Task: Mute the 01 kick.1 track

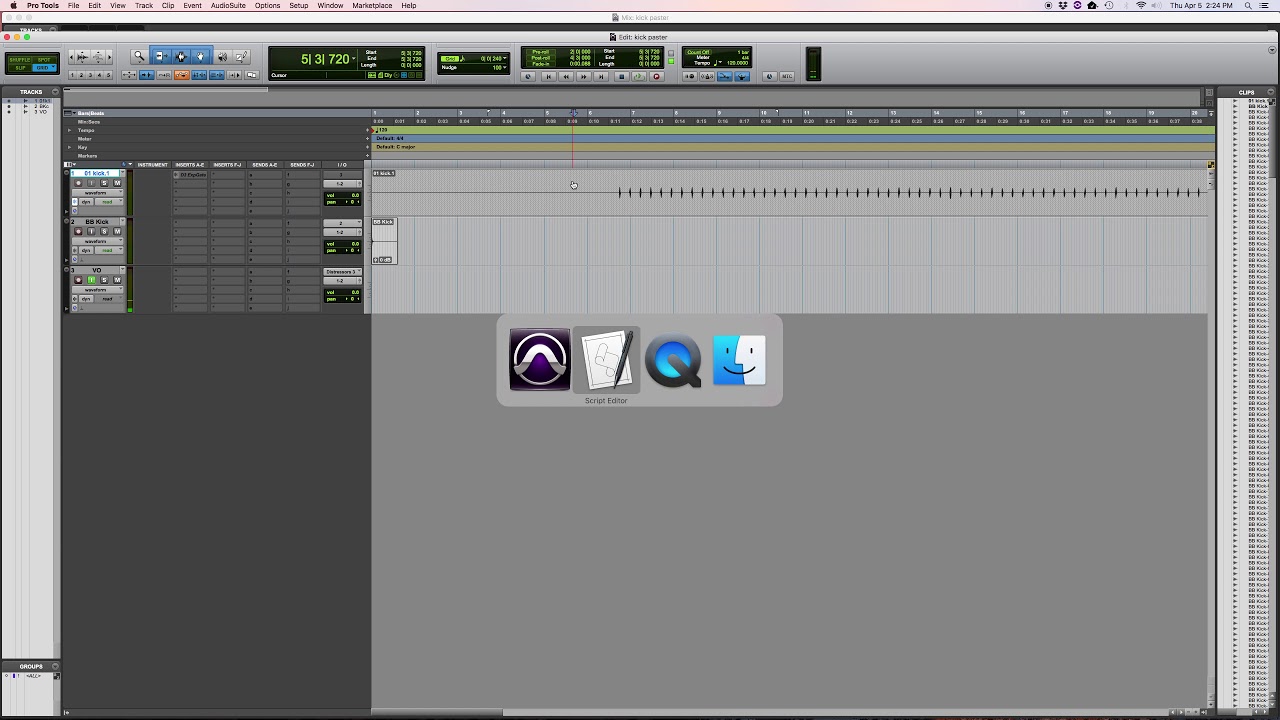Action: pyautogui.click(x=117, y=183)
